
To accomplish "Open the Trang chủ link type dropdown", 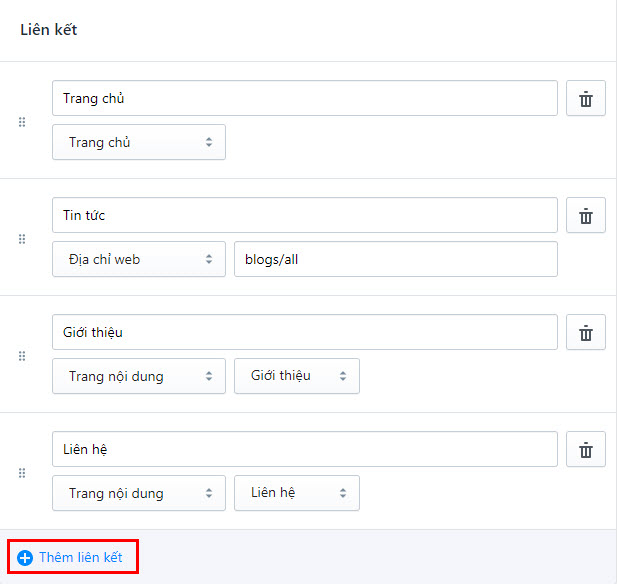I will click(x=139, y=142).
